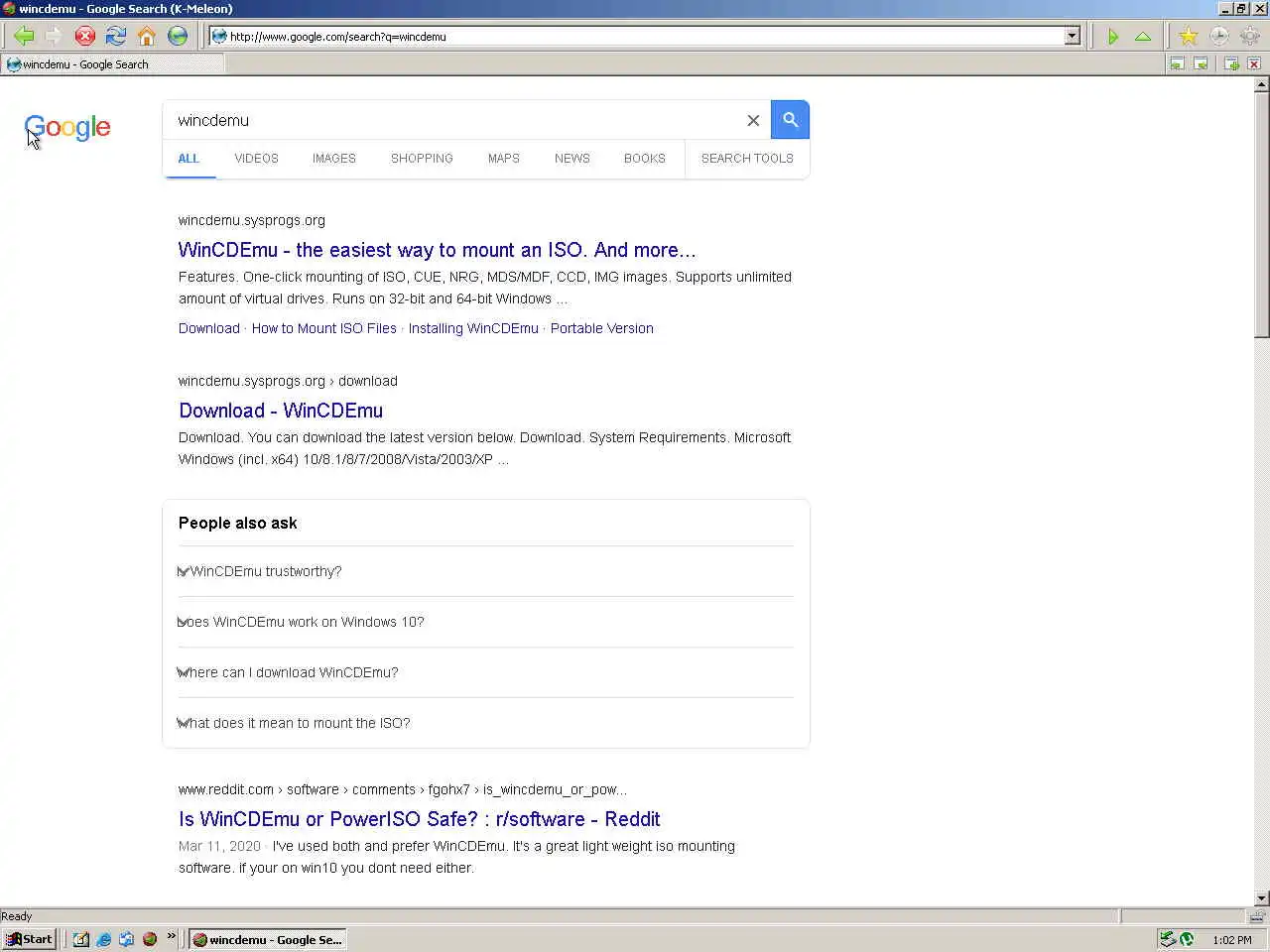Click the URL address field
Viewport: 1270px width, 952px height.
(645, 37)
